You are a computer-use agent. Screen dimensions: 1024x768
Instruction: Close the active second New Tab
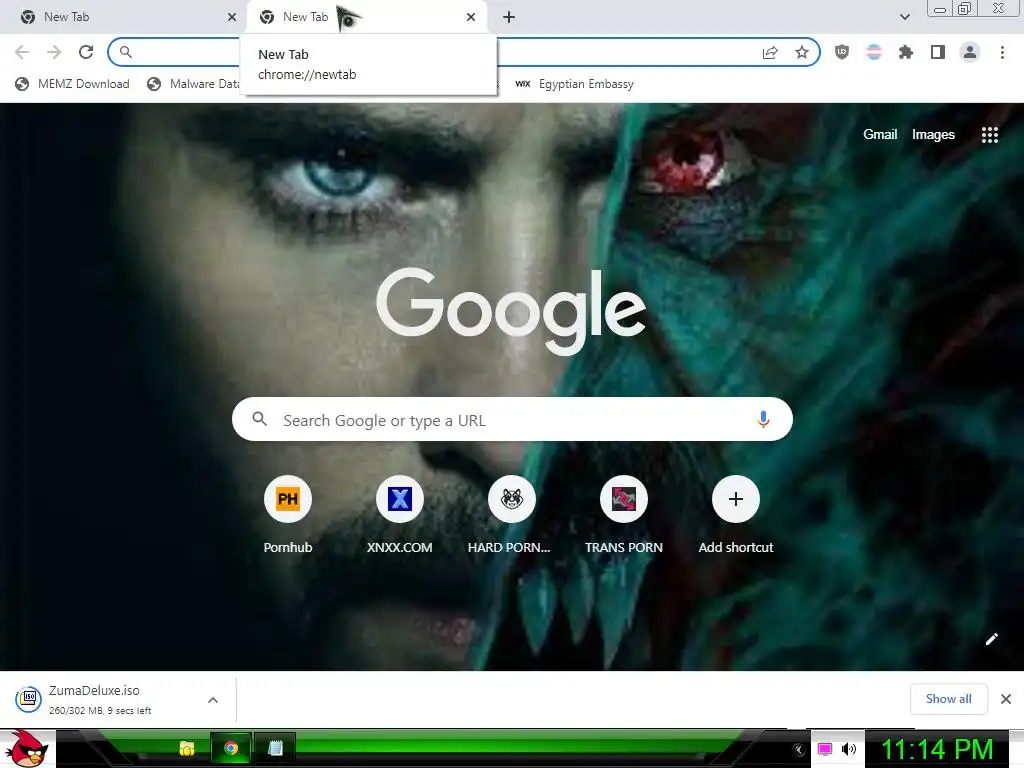(471, 17)
